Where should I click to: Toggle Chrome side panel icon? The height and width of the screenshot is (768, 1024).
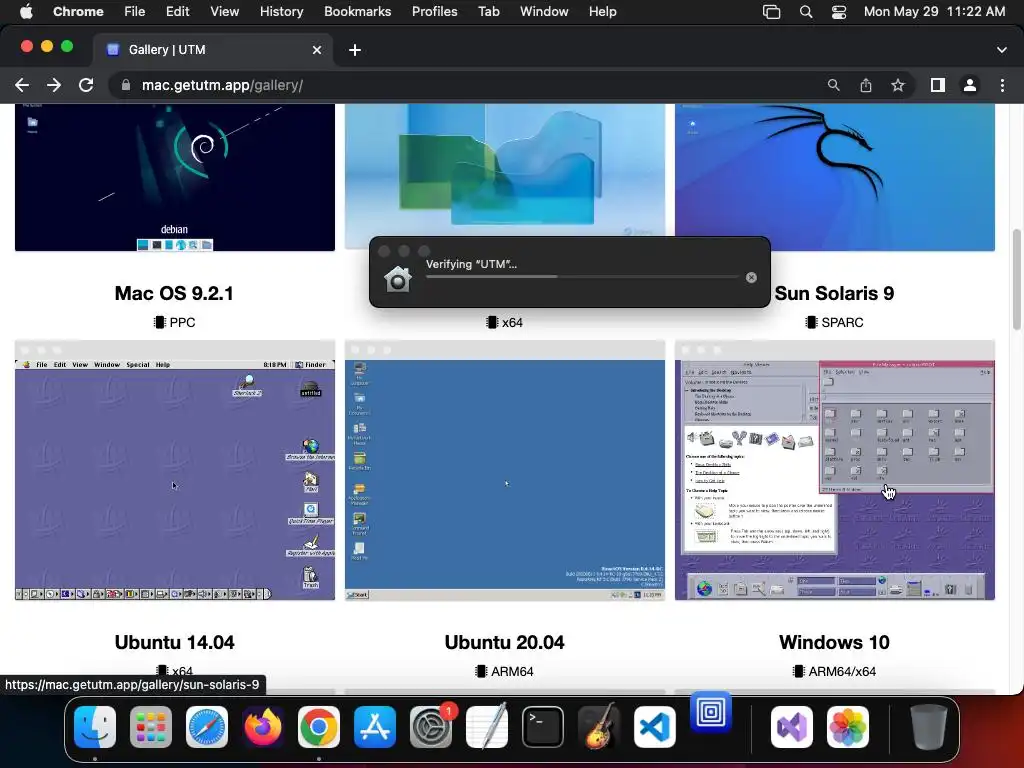[x=938, y=85]
